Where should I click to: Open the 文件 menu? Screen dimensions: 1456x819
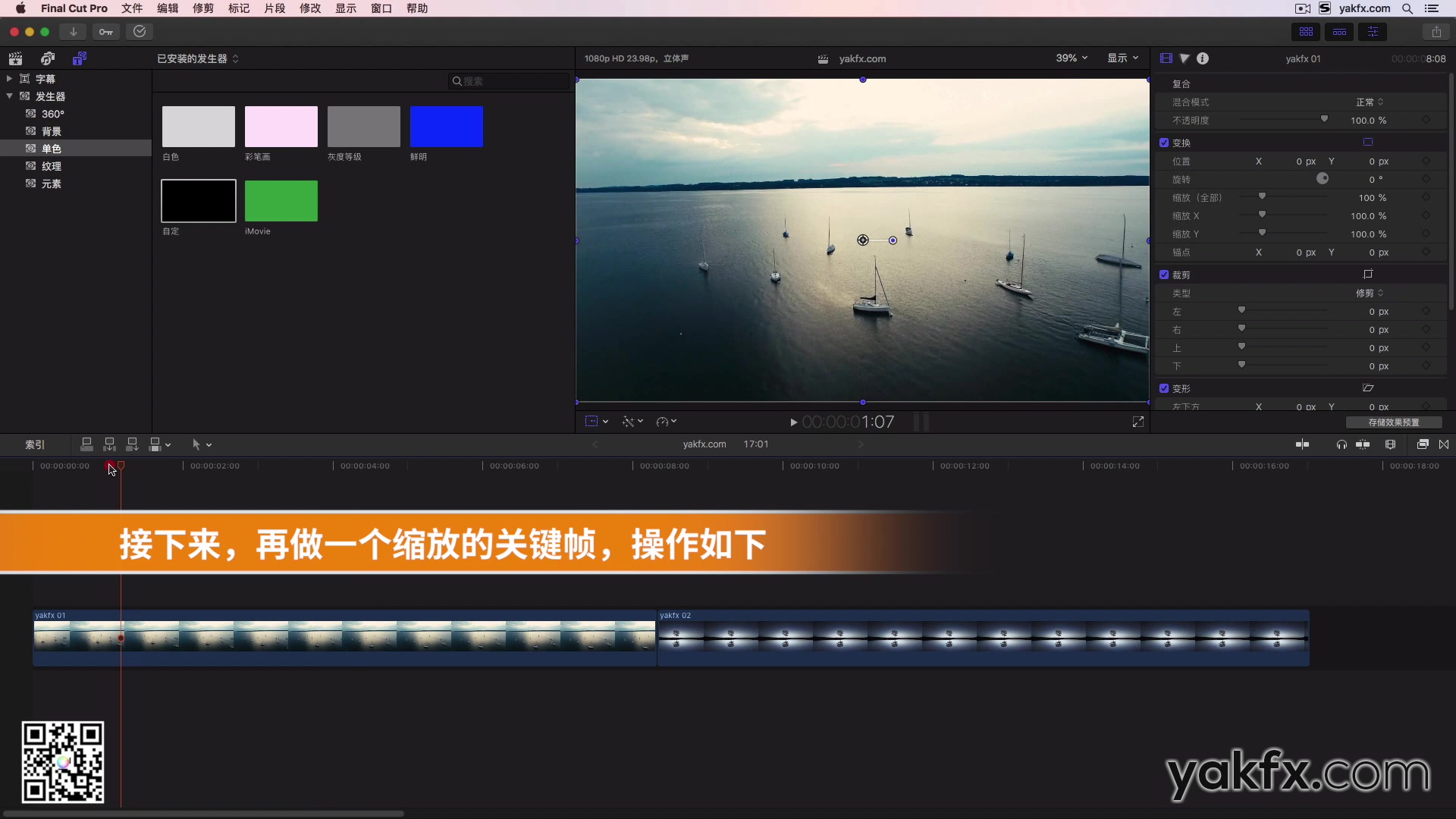pyautogui.click(x=132, y=8)
